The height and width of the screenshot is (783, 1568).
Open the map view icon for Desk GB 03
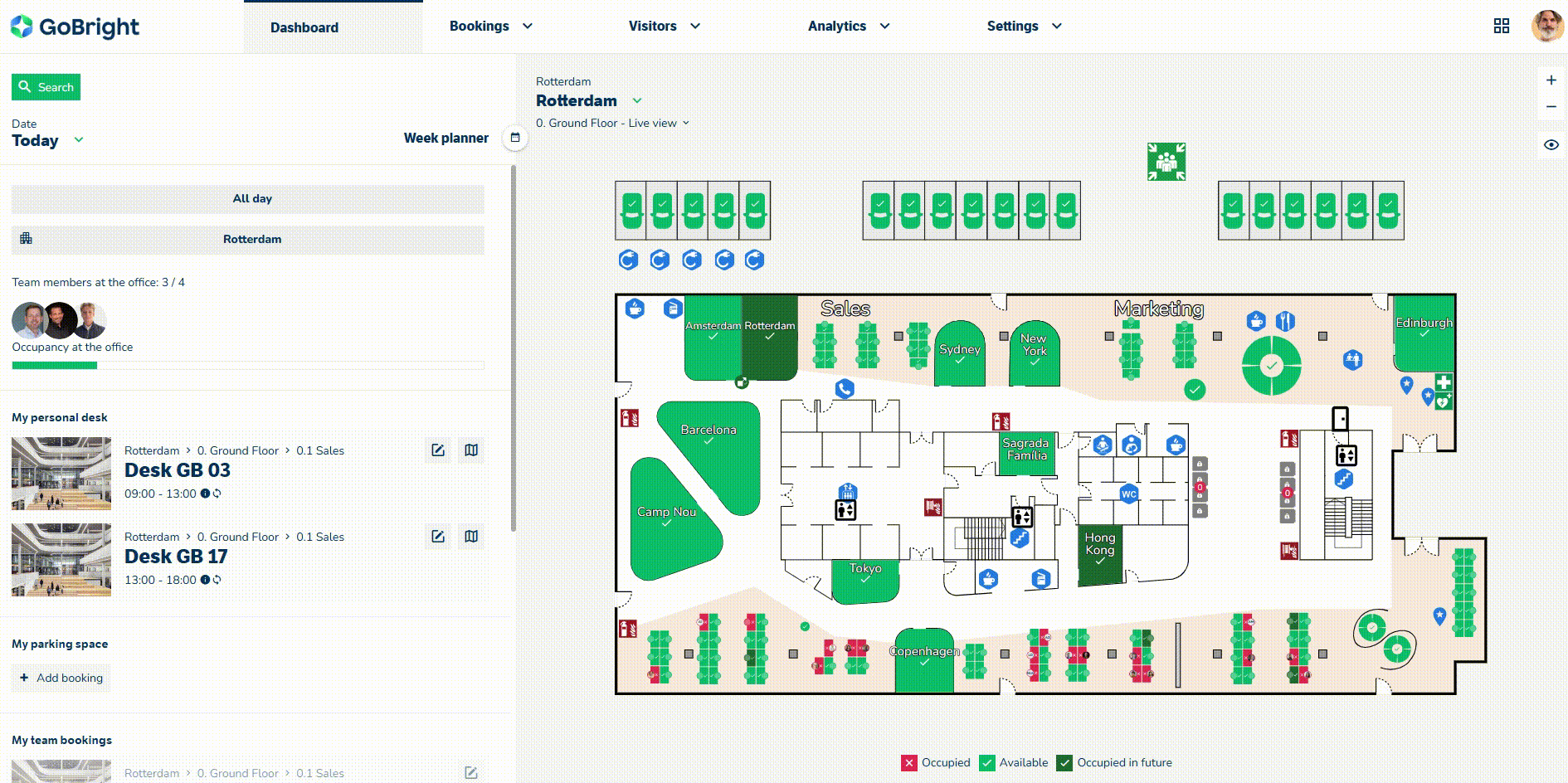(471, 450)
